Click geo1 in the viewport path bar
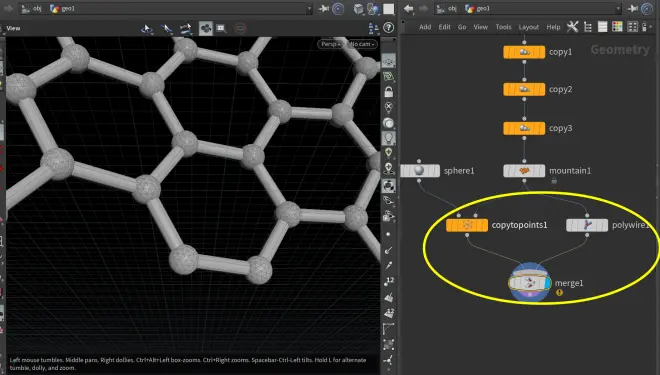The height and width of the screenshot is (375, 660). tap(62, 8)
